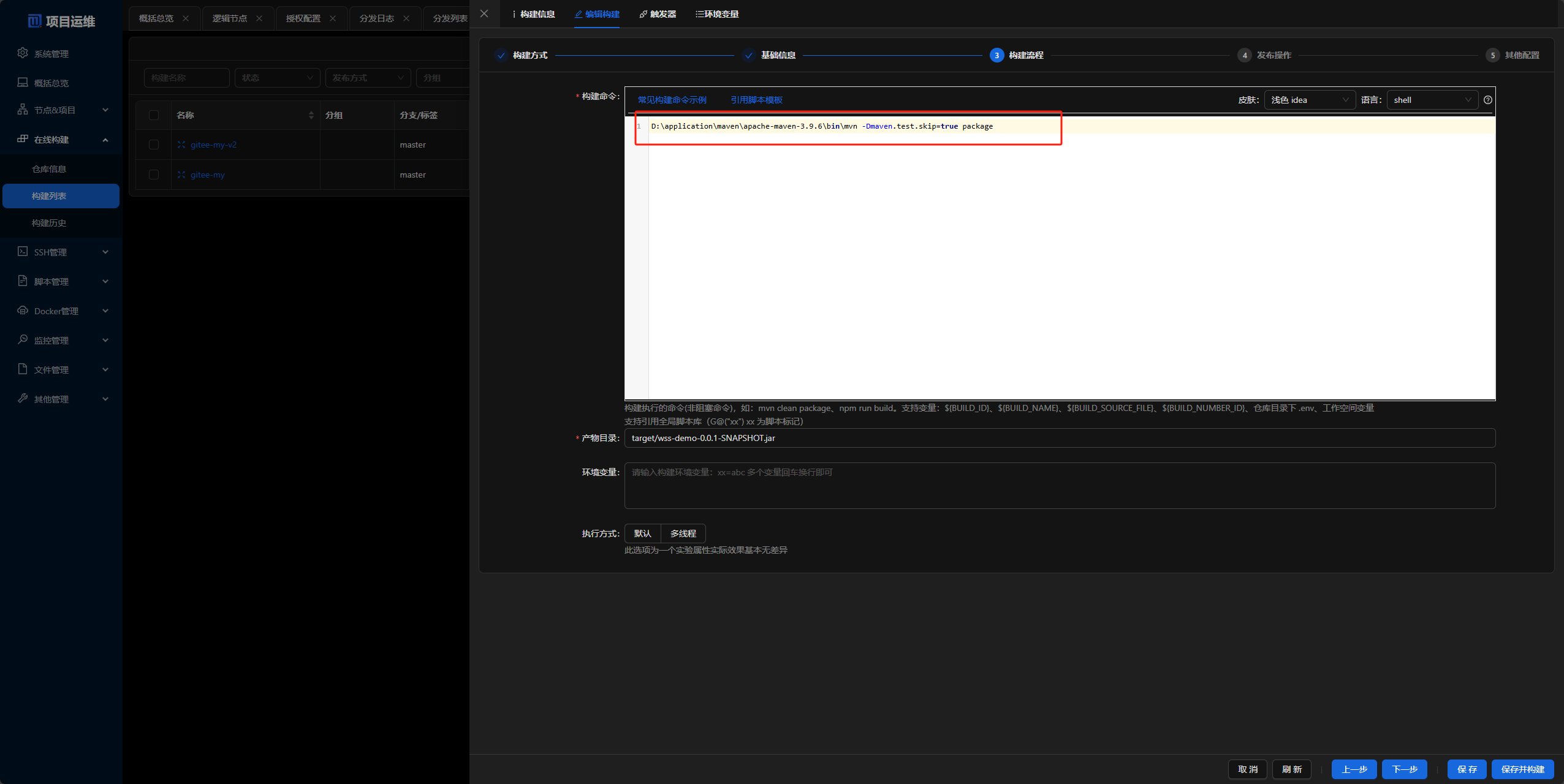Switch to the 环境变量 tab
The height and width of the screenshot is (784, 1564).
tap(717, 14)
